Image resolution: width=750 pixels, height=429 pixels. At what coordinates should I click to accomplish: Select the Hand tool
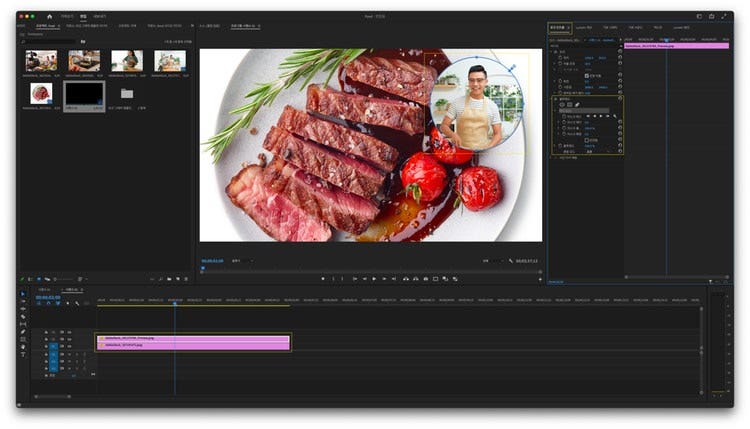click(22, 347)
